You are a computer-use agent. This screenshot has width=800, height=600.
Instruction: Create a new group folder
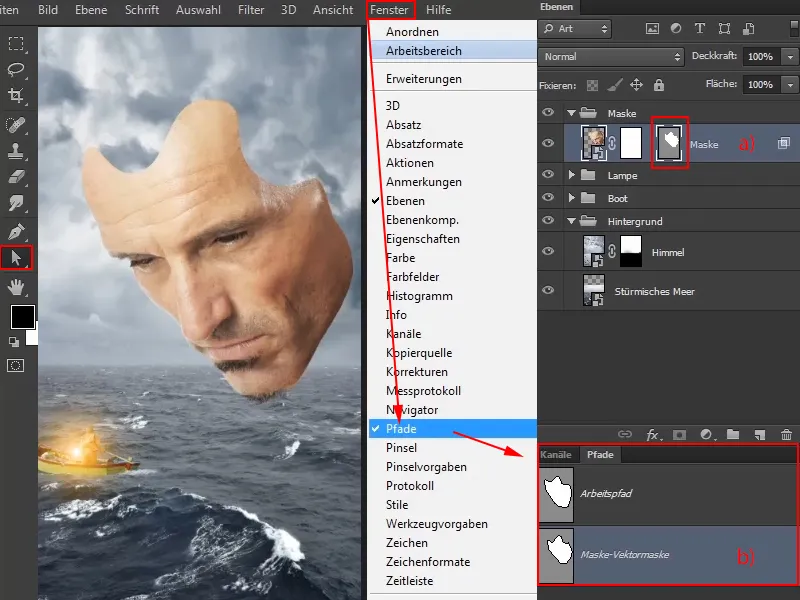pyautogui.click(x=733, y=435)
